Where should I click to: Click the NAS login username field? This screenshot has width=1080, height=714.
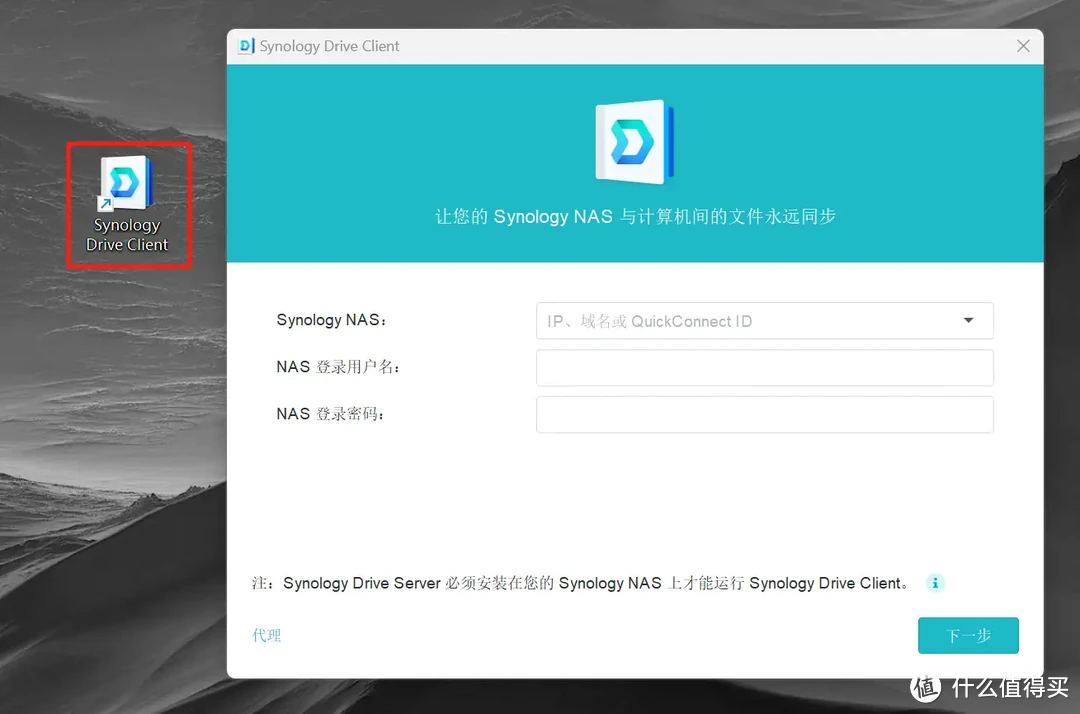click(765, 368)
